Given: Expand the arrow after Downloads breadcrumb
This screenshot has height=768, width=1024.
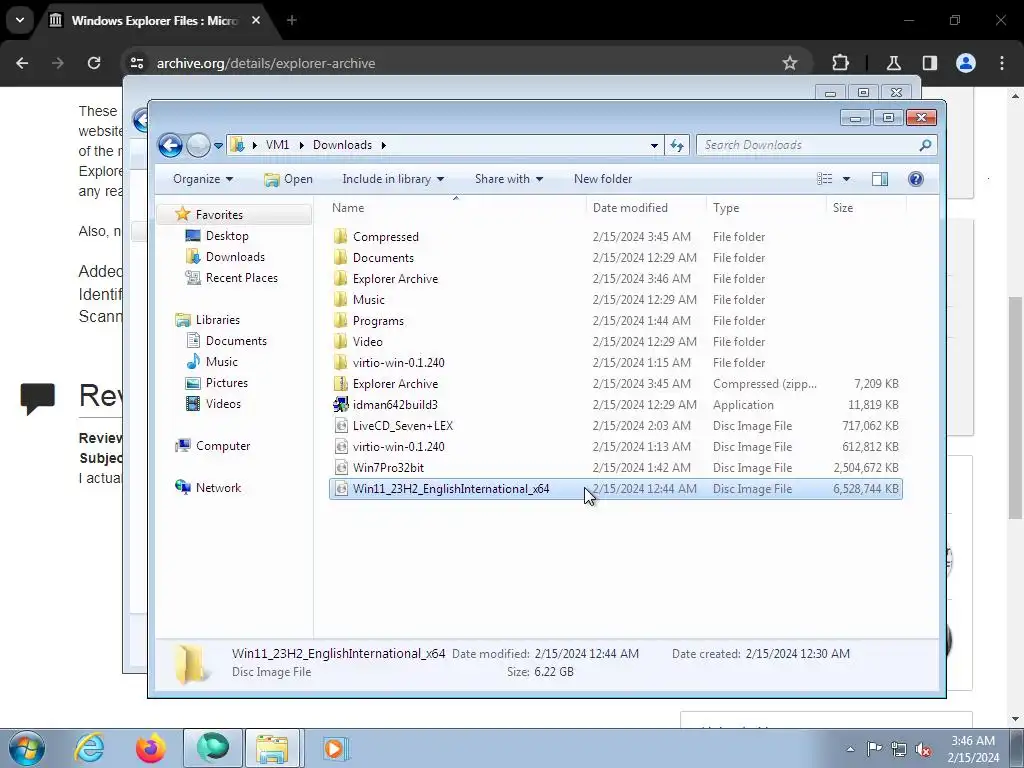Looking at the screenshot, I should pyautogui.click(x=383, y=145).
